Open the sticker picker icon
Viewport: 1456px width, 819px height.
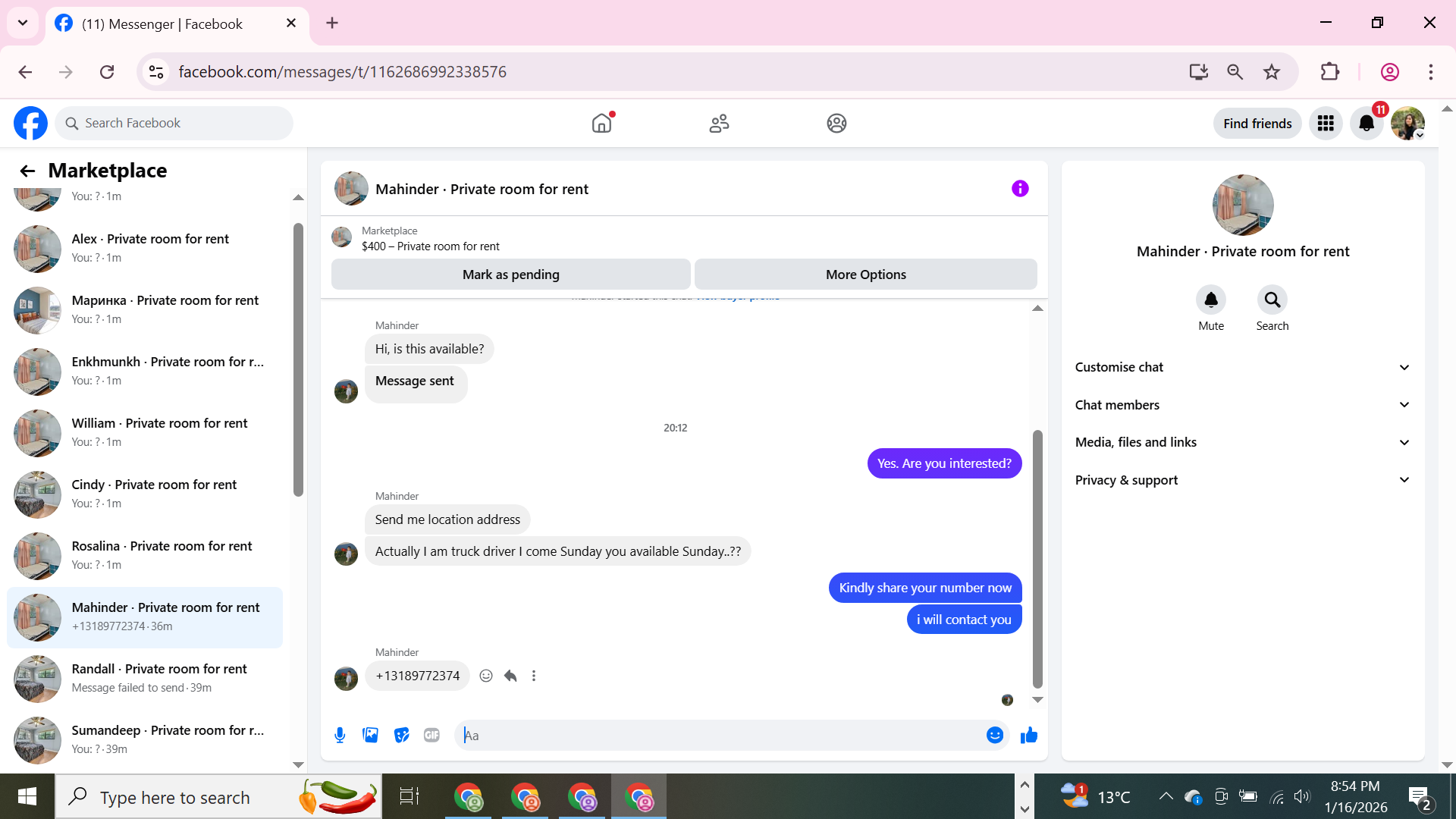point(401,735)
